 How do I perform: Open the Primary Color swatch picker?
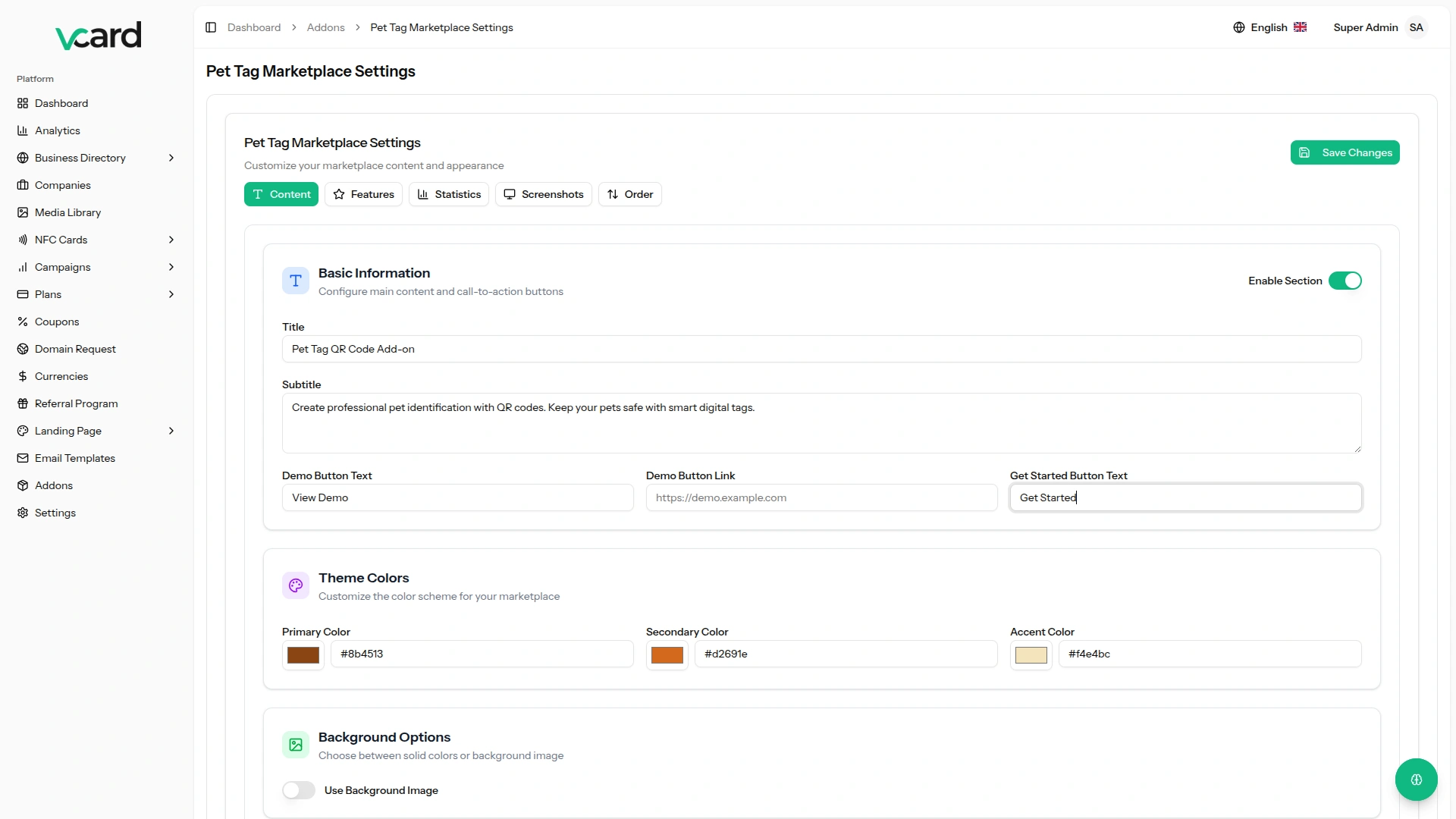click(303, 654)
